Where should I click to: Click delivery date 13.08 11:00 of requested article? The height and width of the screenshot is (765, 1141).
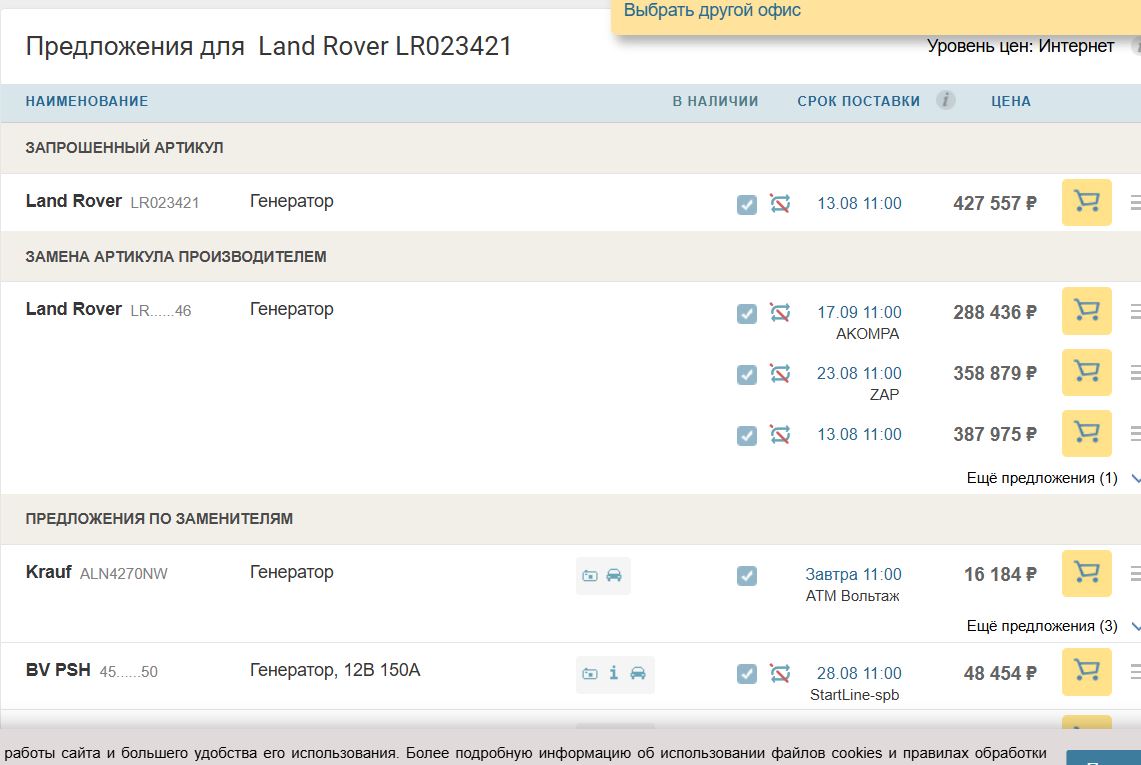click(x=859, y=203)
